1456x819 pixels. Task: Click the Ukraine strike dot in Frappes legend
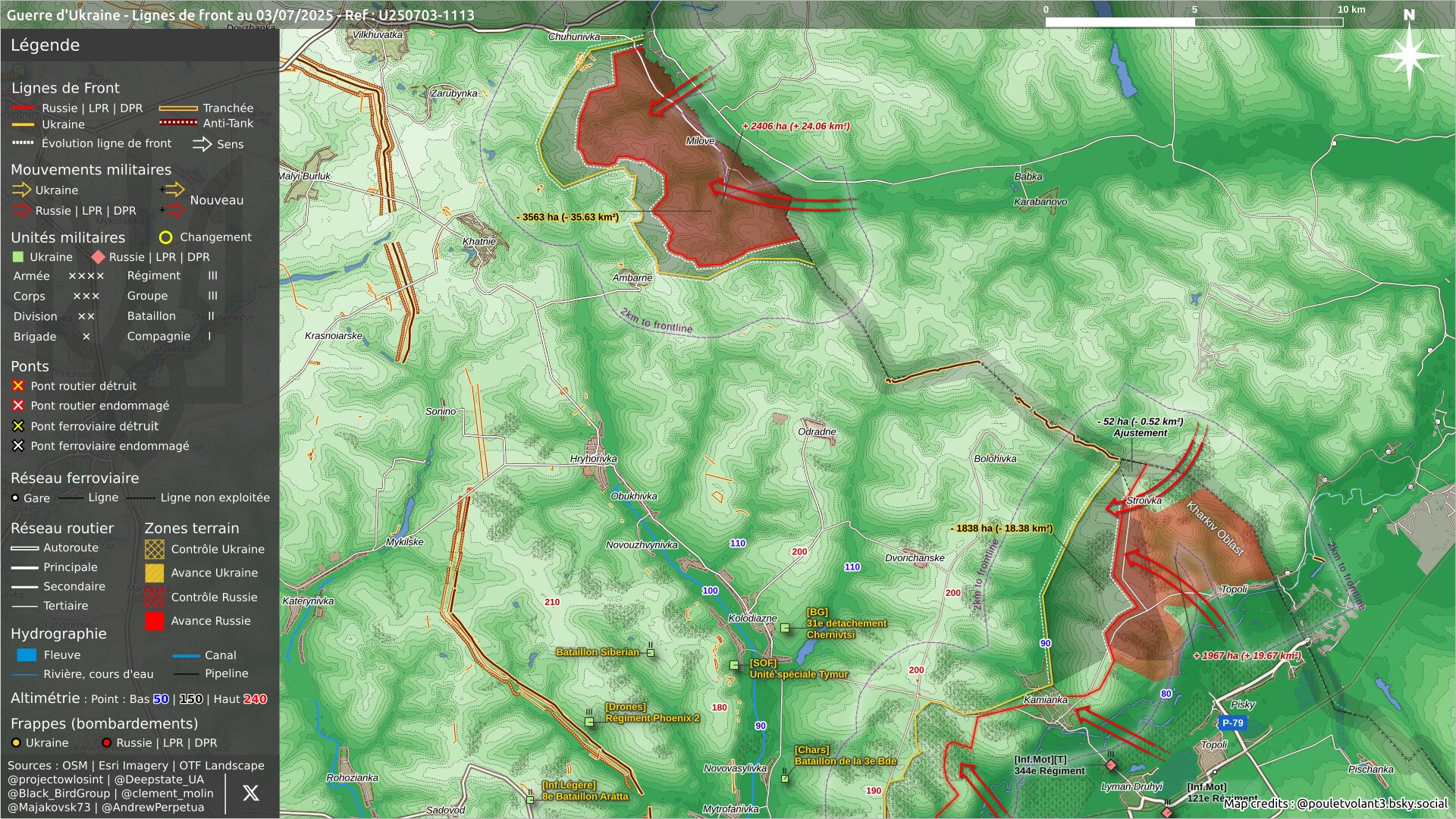[x=16, y=743]
